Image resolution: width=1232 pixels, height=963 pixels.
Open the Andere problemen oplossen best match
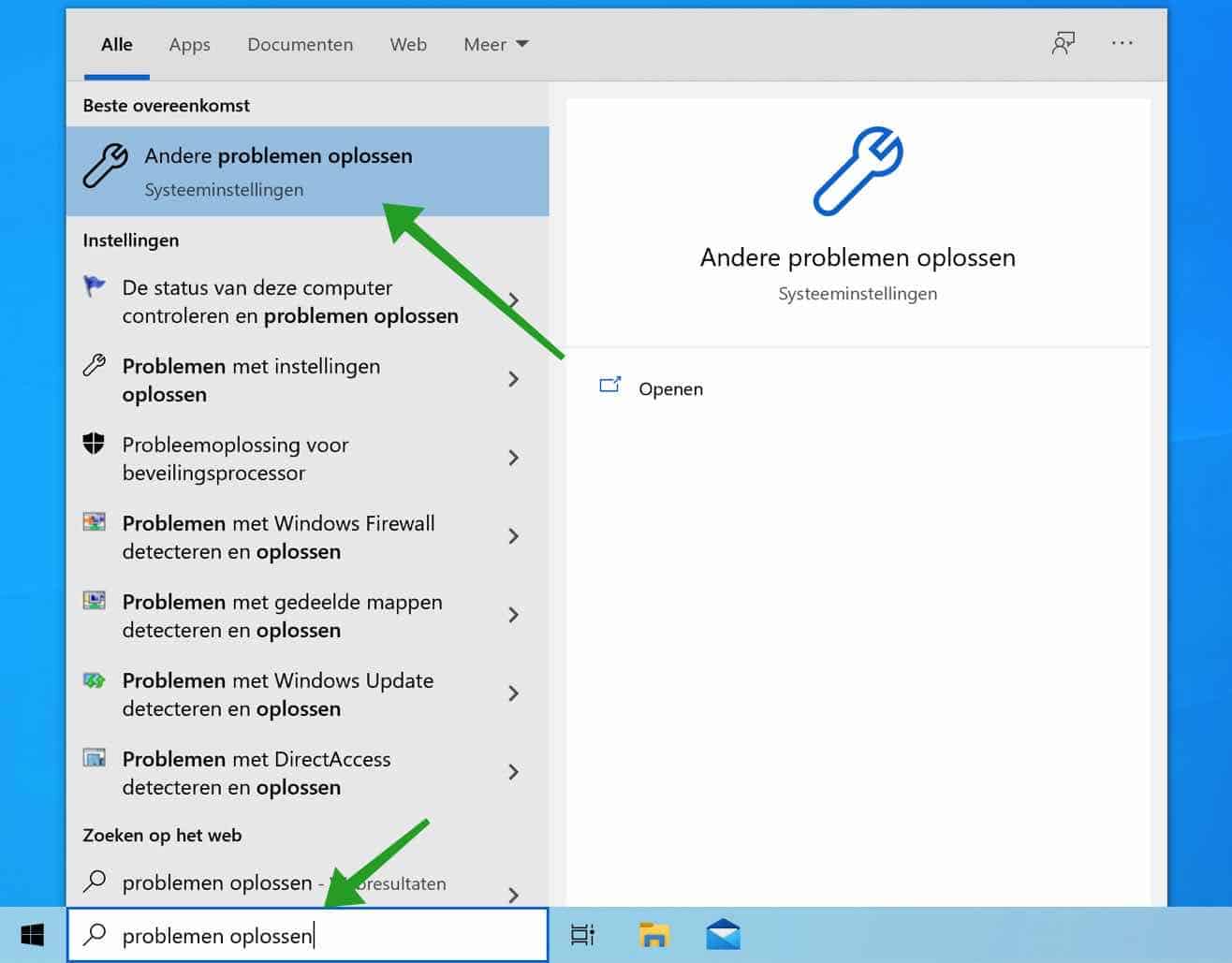coord(307,171)
